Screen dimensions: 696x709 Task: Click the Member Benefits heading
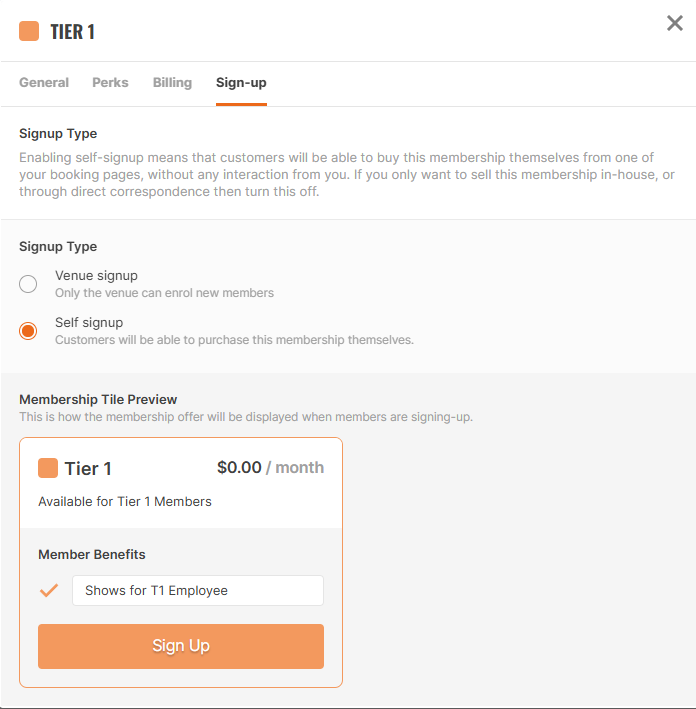[x=92, y=554]
